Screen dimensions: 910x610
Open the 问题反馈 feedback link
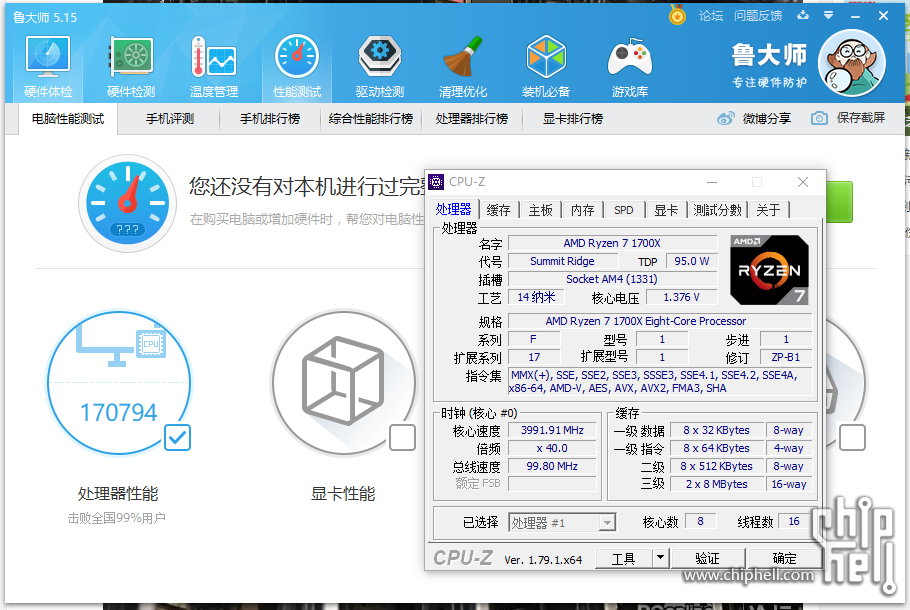click(x=758, y=16)
